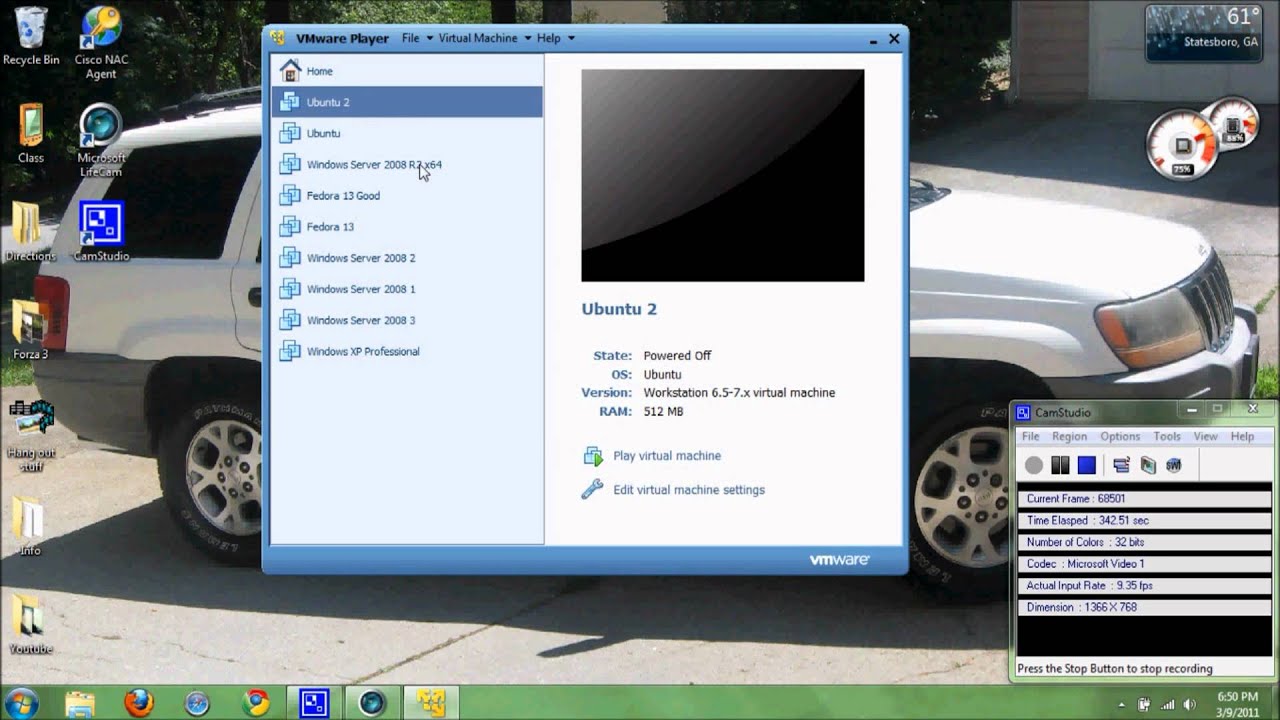Select Windows Server 2008 1 VM
The image size is (1280, 720).
point(407,289)
